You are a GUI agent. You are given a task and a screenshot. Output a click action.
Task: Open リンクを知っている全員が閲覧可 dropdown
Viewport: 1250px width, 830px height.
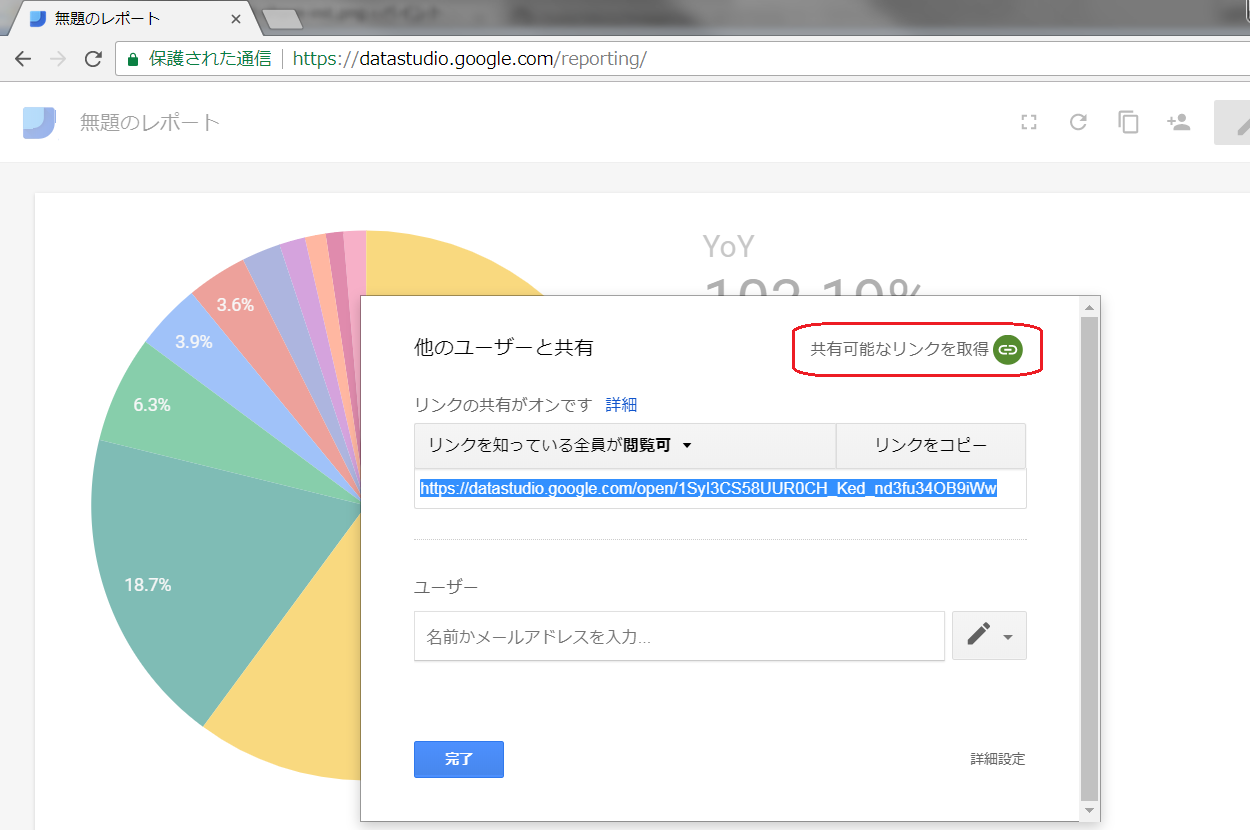(x=625, y=446)
